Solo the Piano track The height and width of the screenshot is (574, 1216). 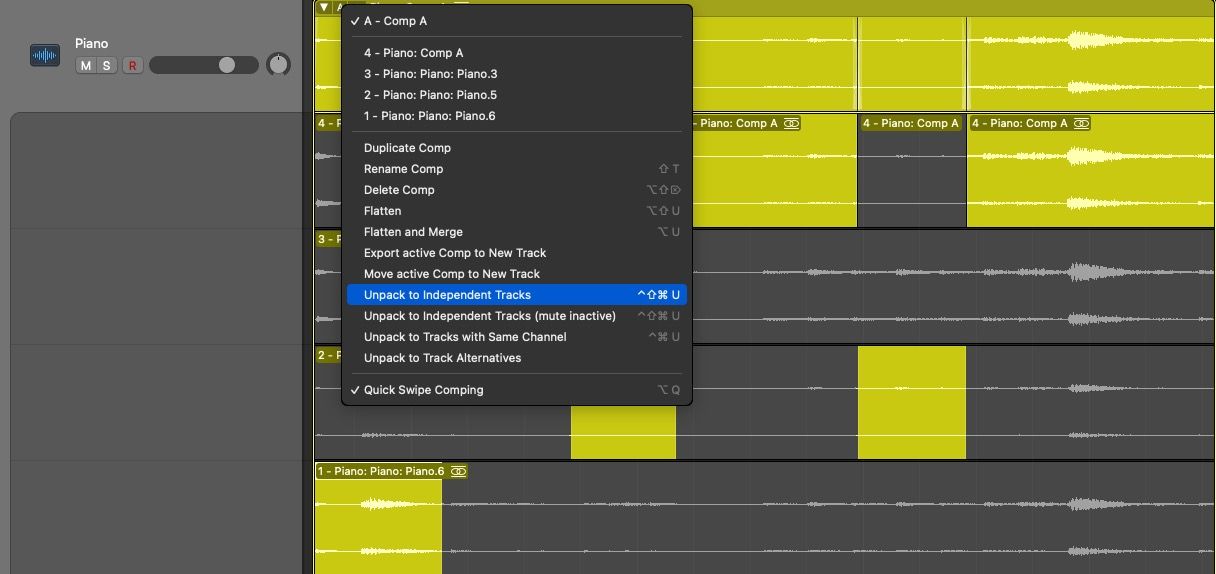(x=106, y=66)
